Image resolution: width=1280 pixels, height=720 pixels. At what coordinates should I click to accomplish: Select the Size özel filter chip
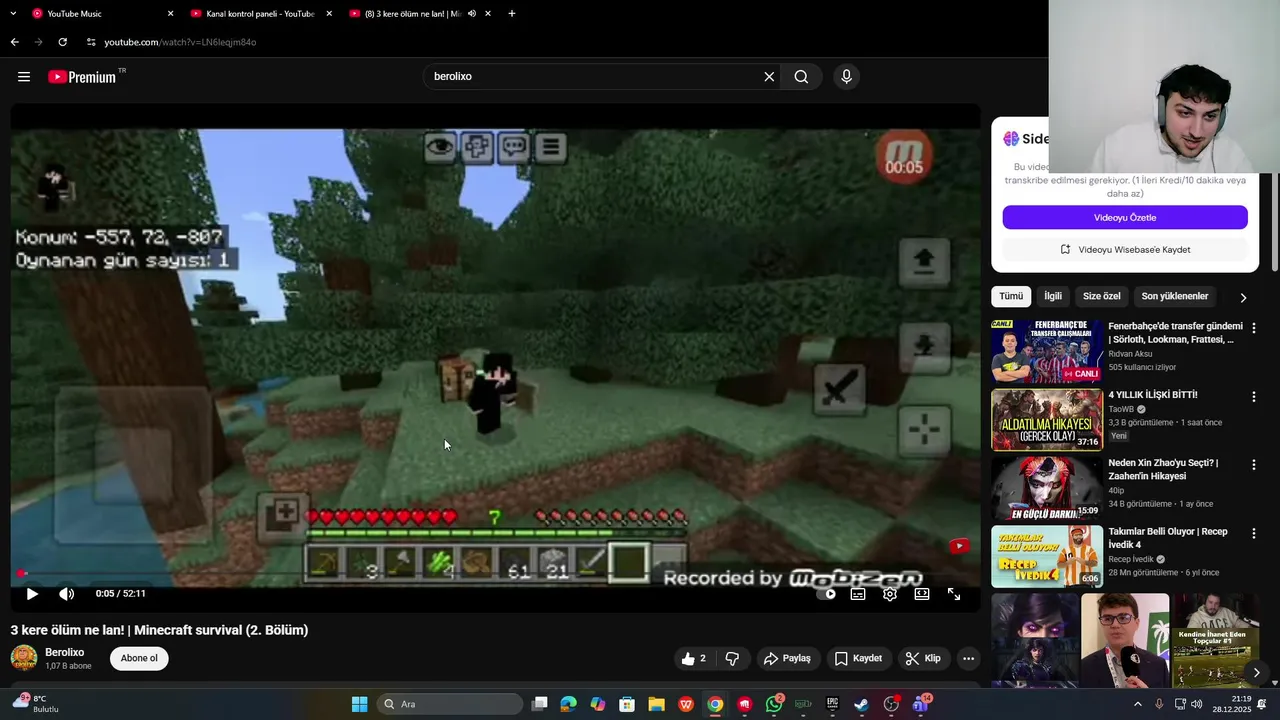(1102, 296)
